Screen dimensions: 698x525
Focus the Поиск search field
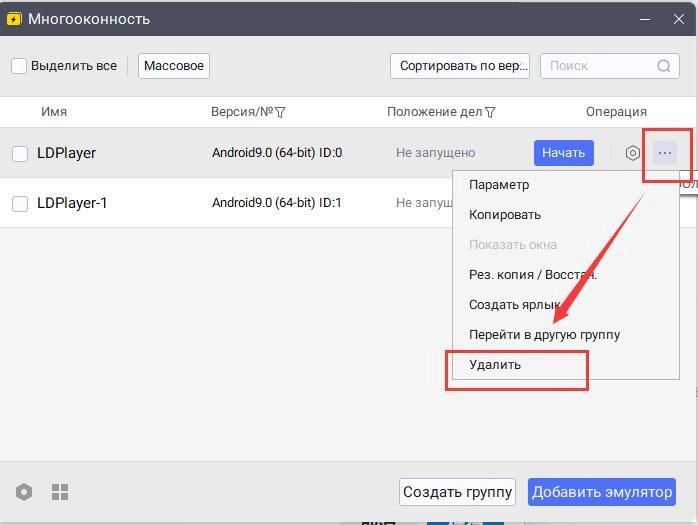tap(597, 66)
